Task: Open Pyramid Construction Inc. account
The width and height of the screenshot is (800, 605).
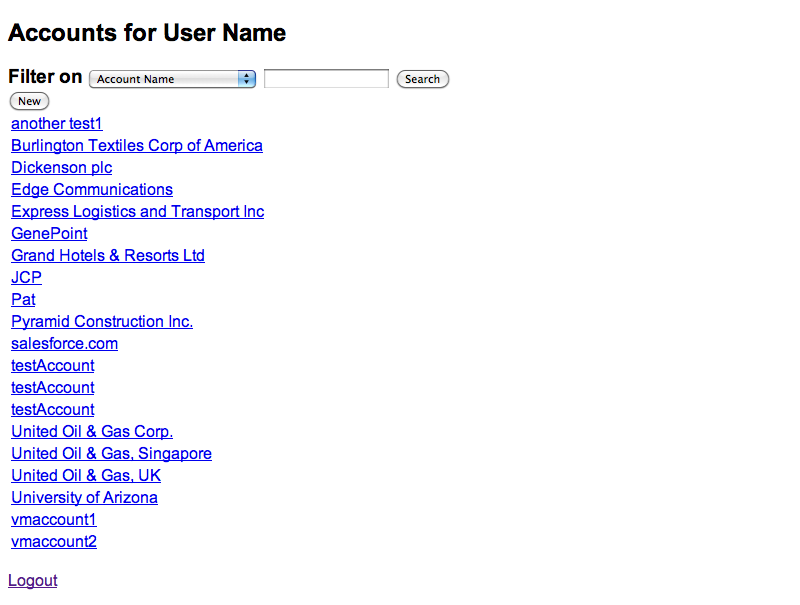Action: [102, 321]
